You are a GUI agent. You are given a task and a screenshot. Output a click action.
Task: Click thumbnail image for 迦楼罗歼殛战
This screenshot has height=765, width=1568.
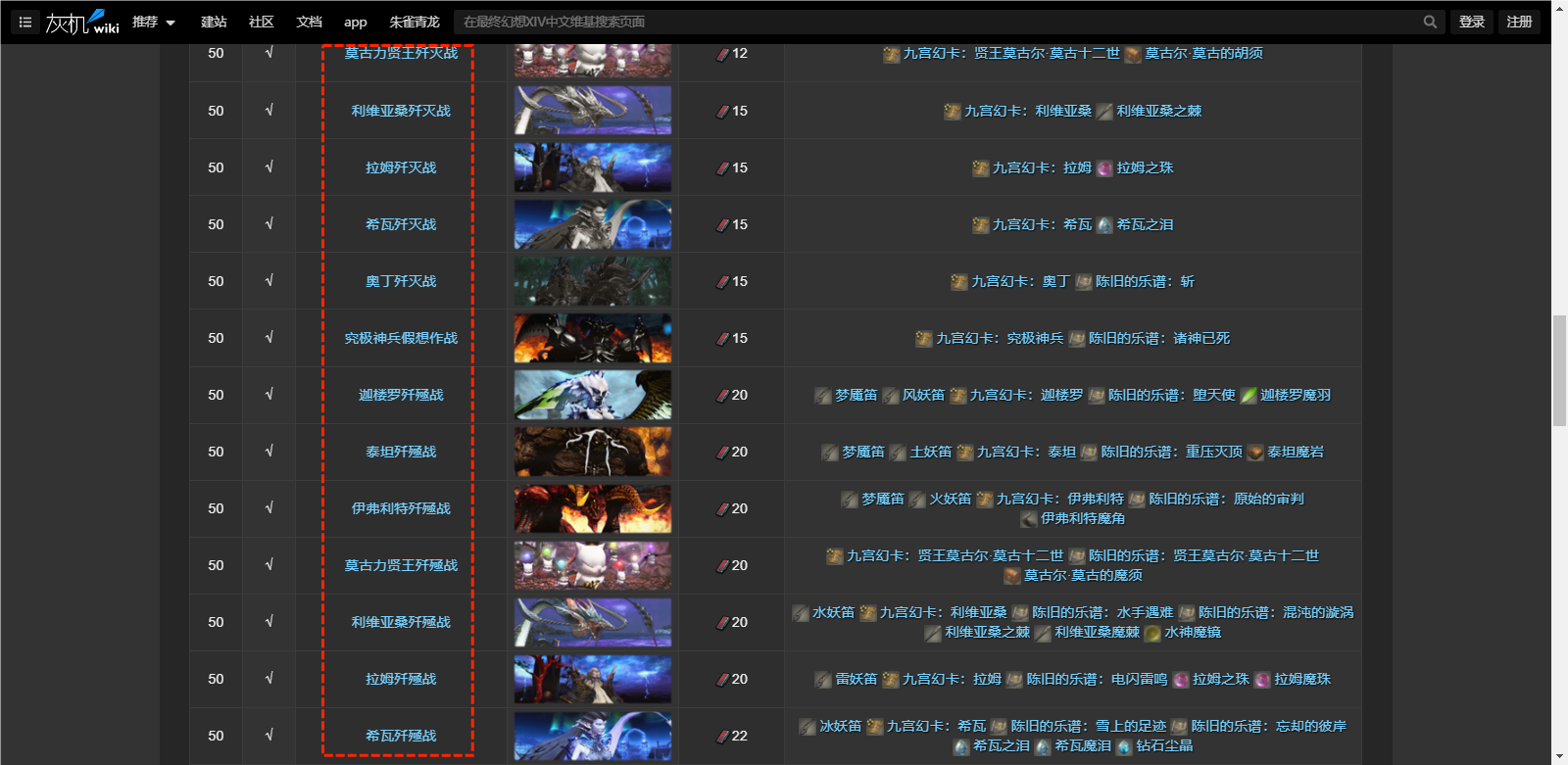[x=593, y=394]
